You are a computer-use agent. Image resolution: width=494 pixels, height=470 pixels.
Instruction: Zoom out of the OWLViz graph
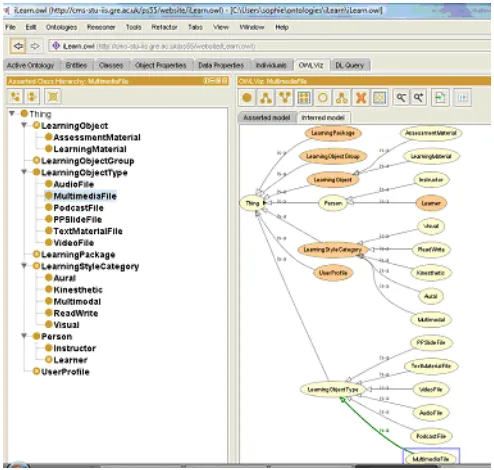click(401, 97)
